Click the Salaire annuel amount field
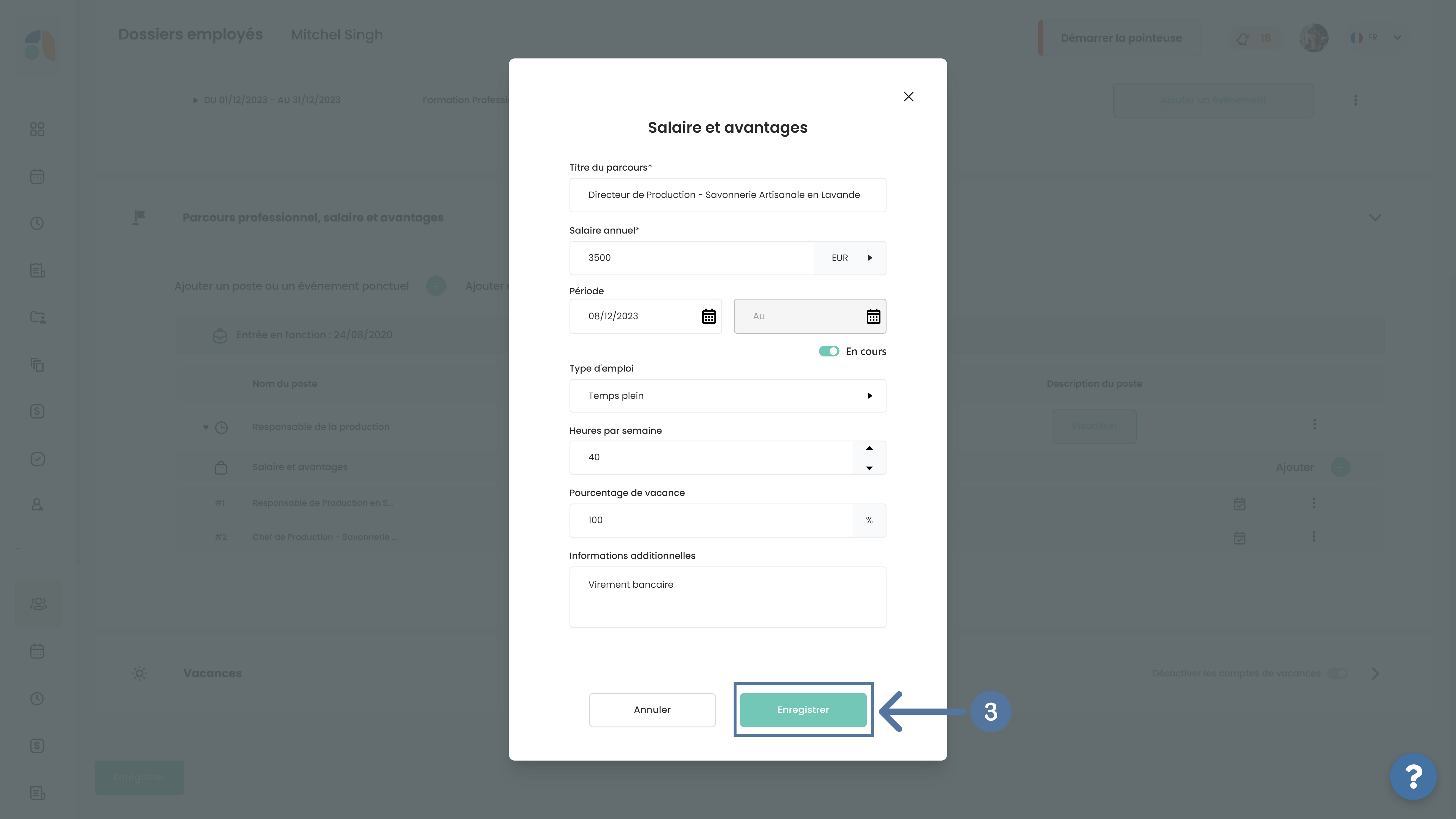 pos(691,258)
